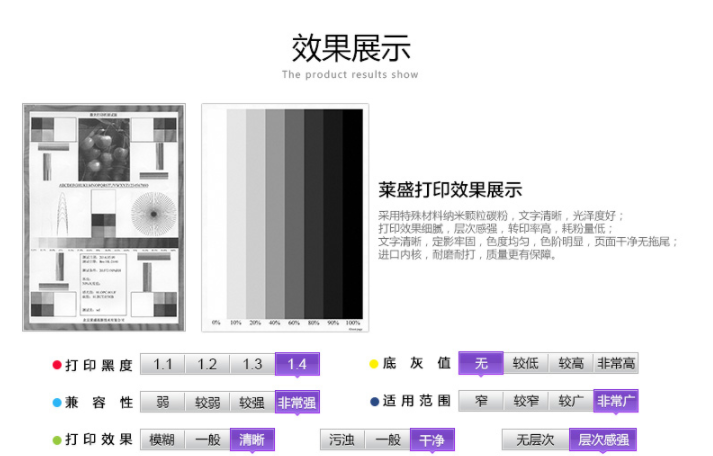
Task: Click the 10% light gray bar
Action: (236, 214)
